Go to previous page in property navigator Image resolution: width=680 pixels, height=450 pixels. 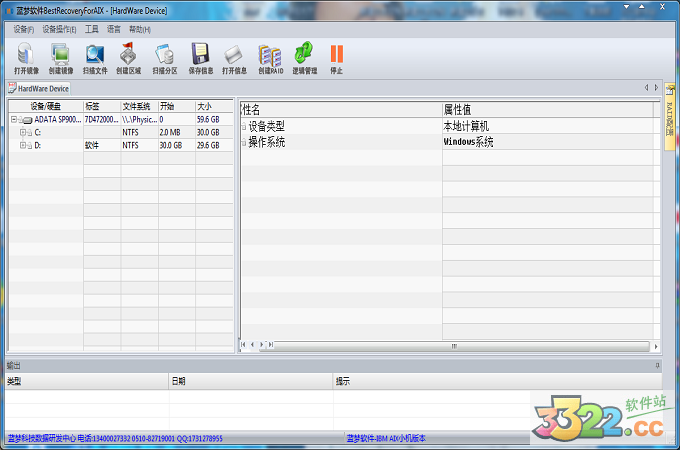point(252,345)
